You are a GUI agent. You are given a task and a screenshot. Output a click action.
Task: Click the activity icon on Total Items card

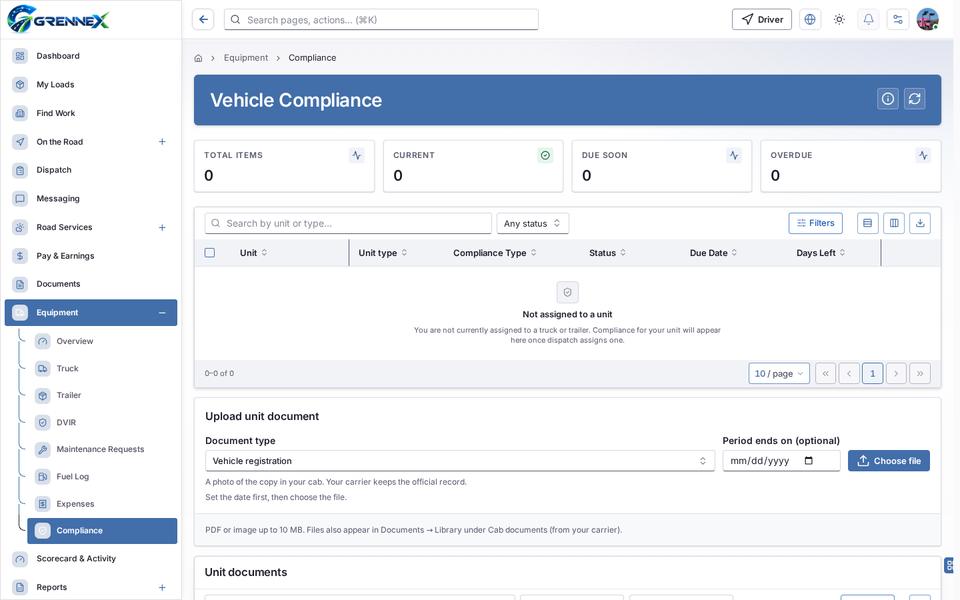point(357,156)
